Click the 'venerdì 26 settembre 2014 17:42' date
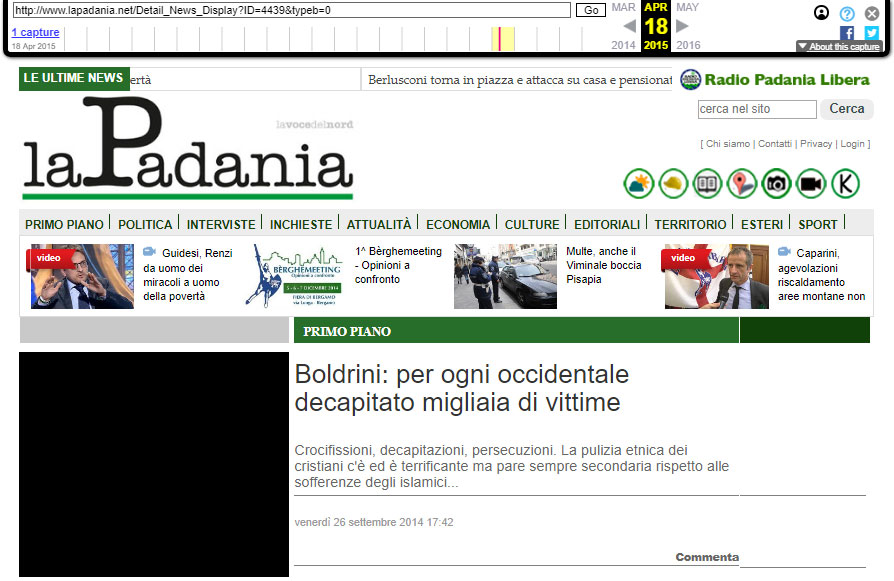This screenshot has width=894, height=581. coord(374,522)
